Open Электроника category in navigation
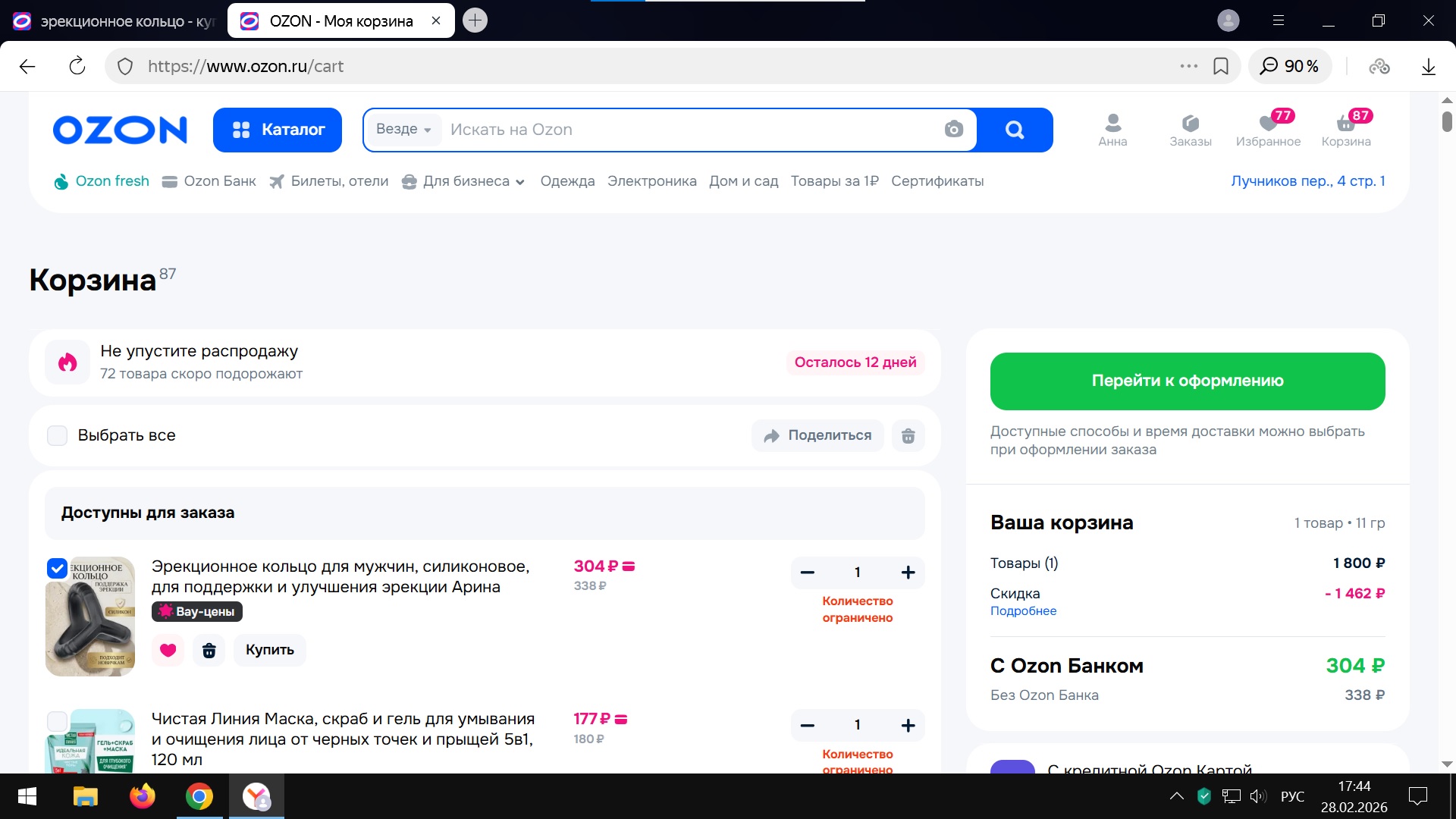1456x819 pixels. coord(651,181)
